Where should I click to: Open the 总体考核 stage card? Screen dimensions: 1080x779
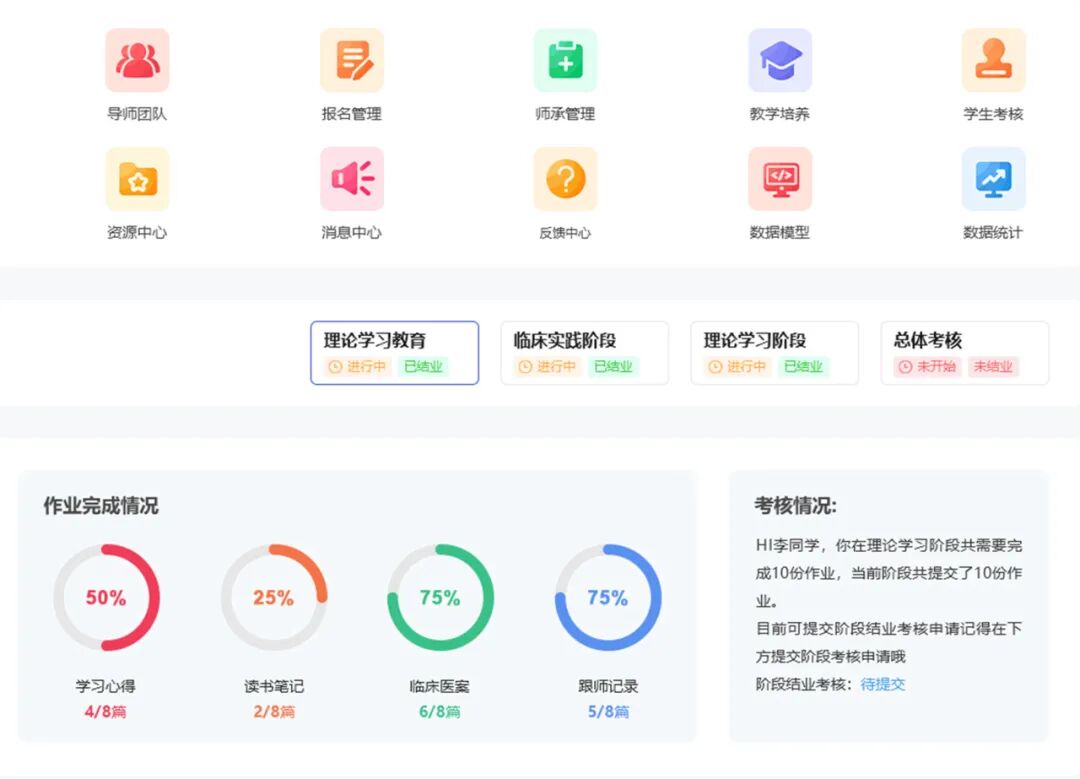coord(963,352)
